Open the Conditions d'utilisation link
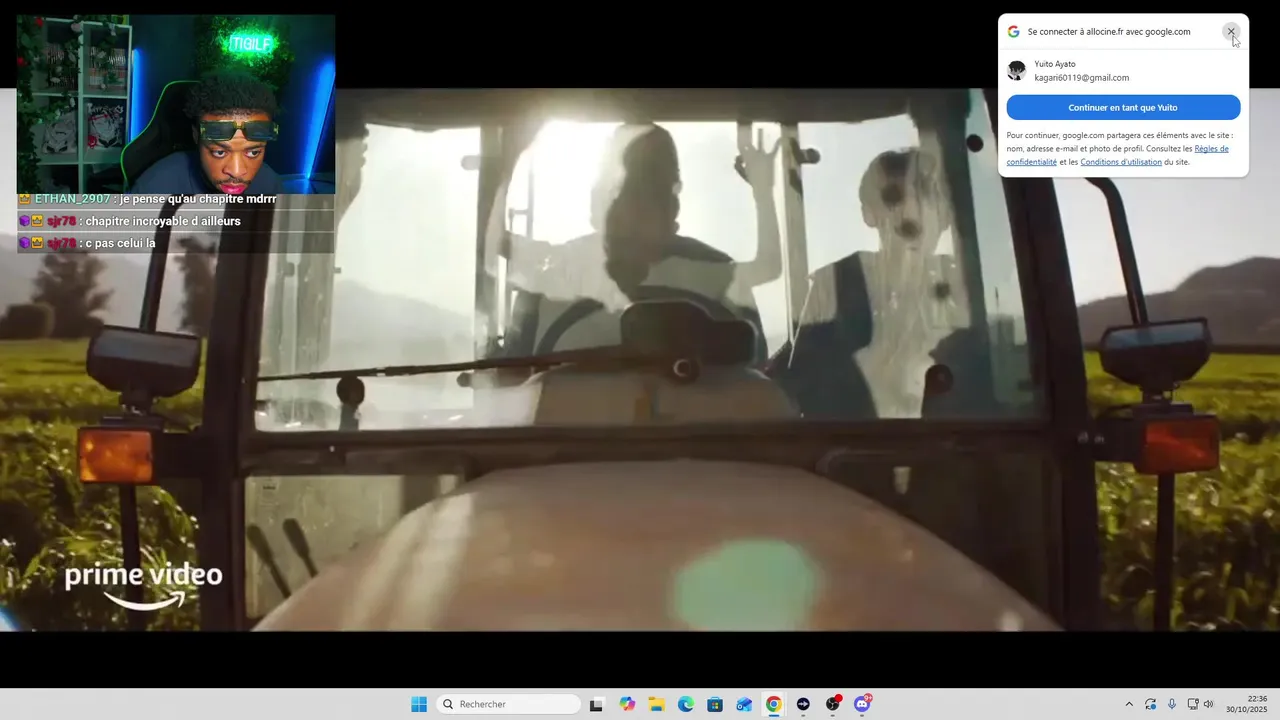Image resolution: width=1280 pixels, height=720 pixels. pos(1121,162)
